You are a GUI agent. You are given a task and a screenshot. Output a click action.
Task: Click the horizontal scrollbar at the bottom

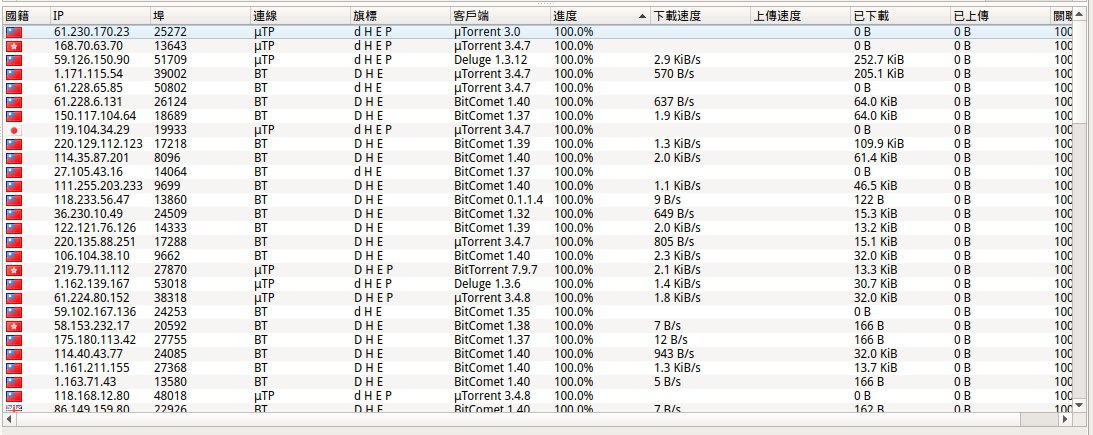coord(540,419)
